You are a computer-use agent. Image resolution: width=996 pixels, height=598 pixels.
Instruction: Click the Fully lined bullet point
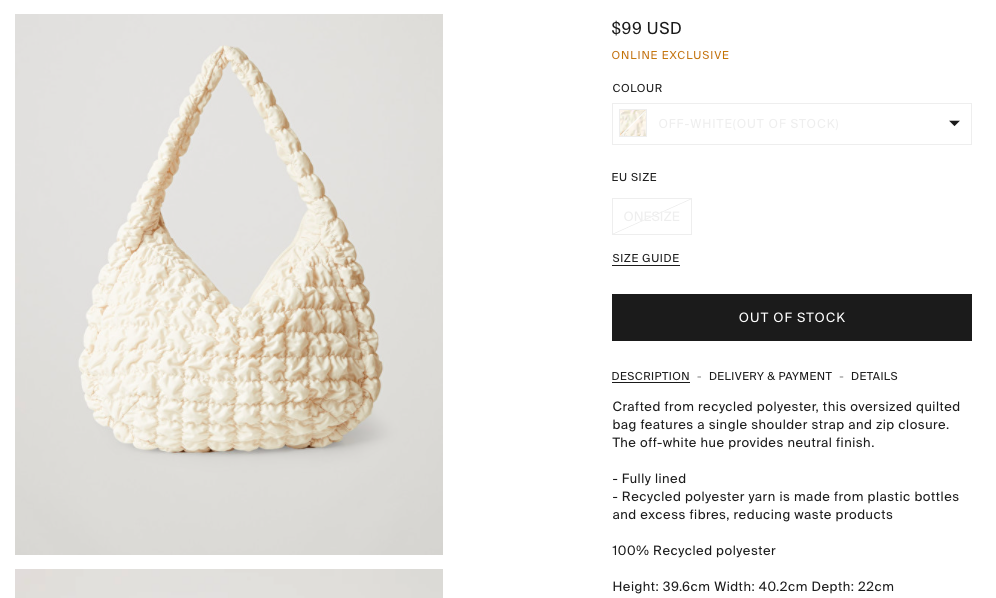coord(648,478)
